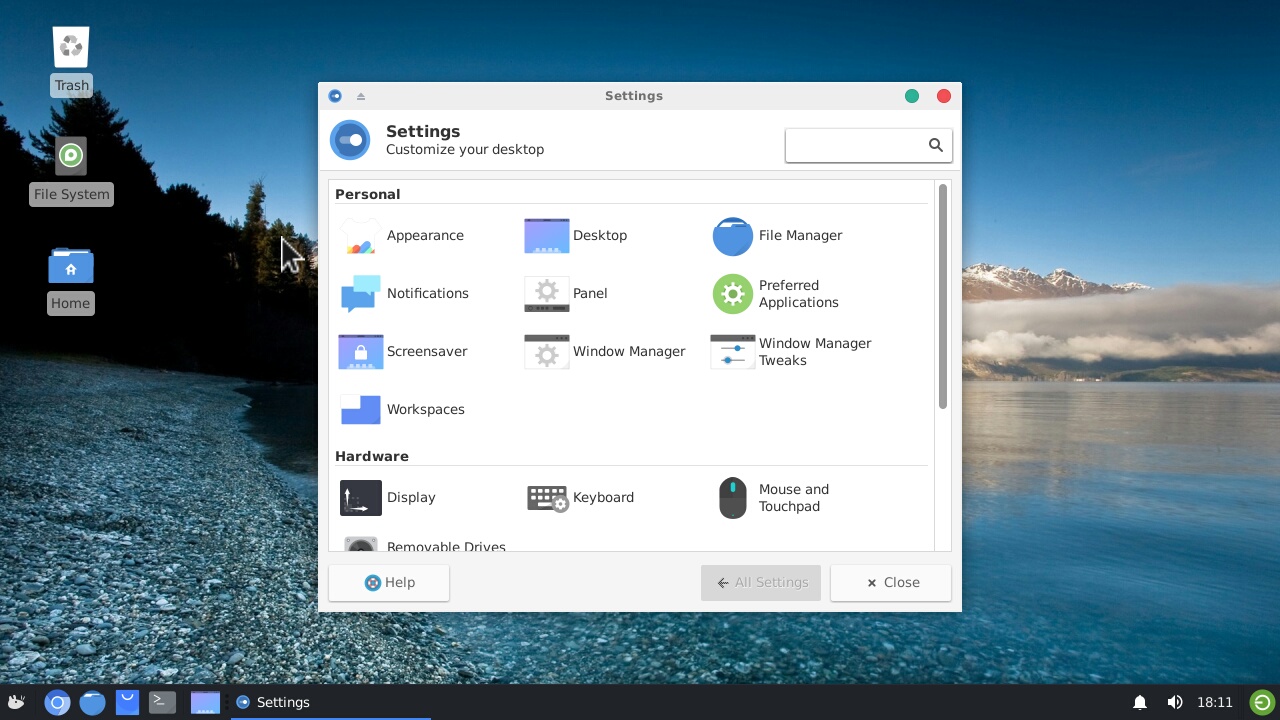1280x720 pixels.
Task: Open Mouse and Touchpad settings
Action: (x=774, y=498)
